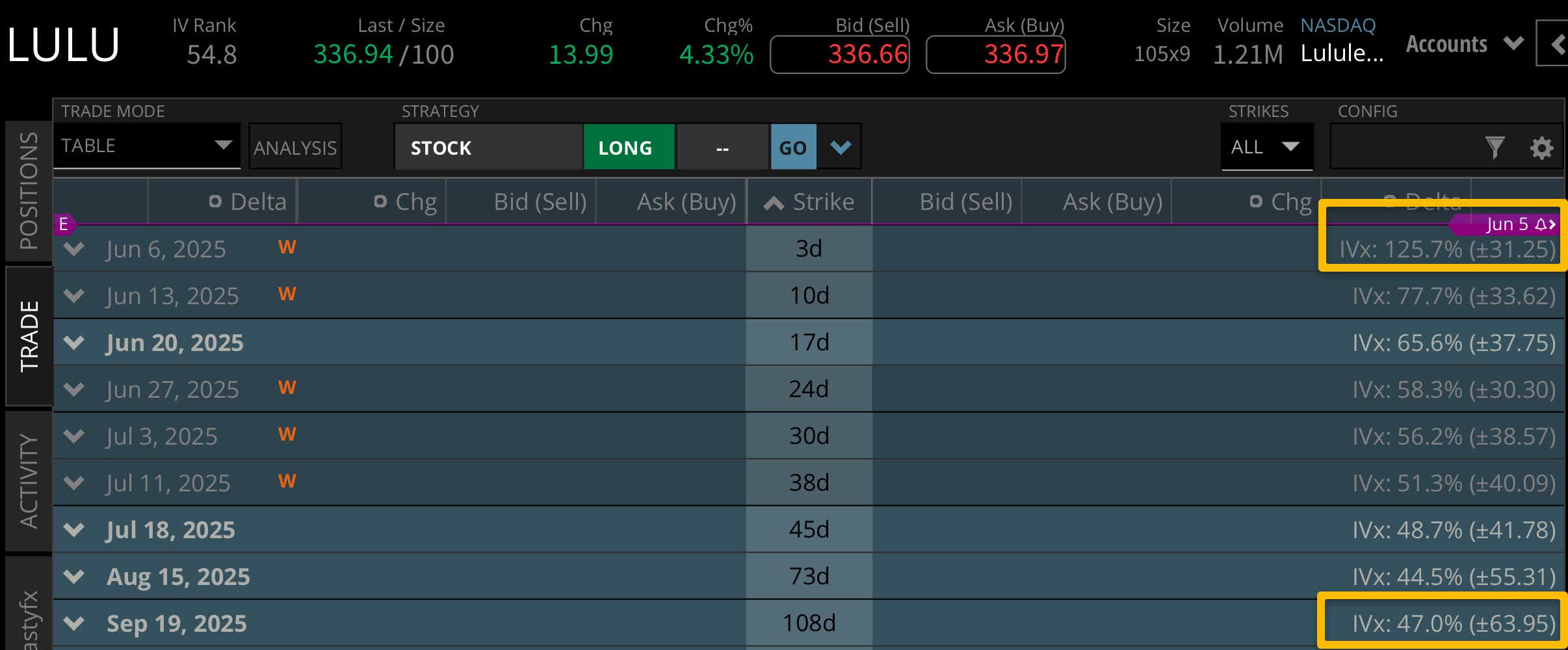
Task: Select the E earnings marker on the timeline
Action: [x=63, y=224]
